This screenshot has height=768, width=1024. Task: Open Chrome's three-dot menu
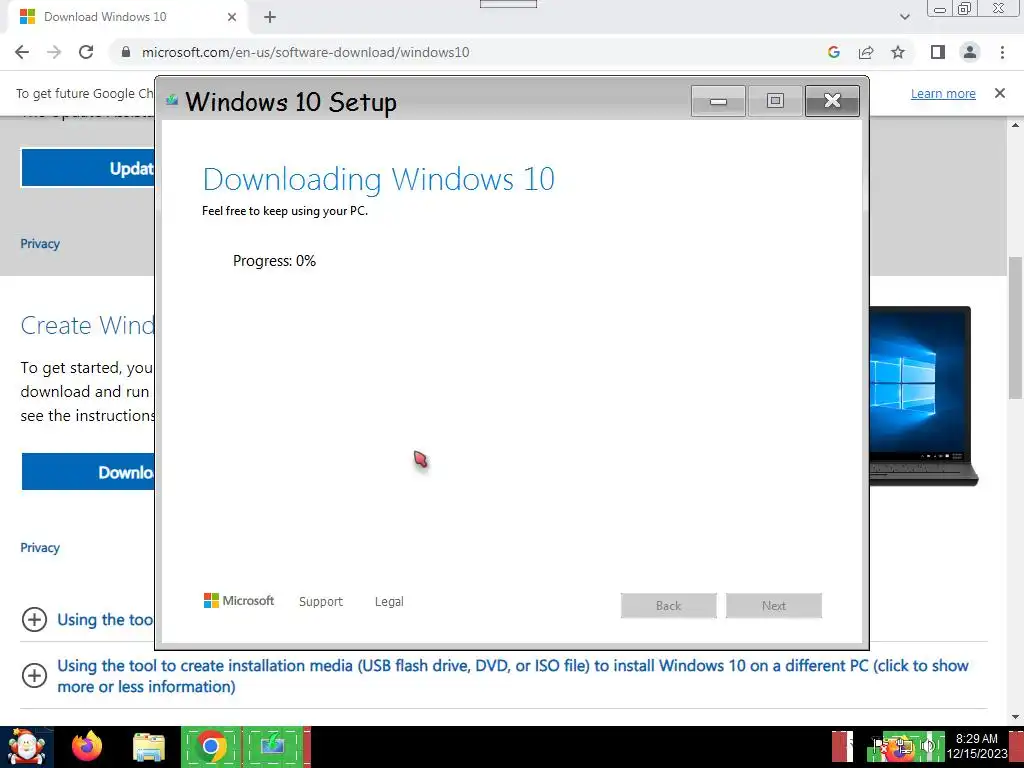(1002, 52)
